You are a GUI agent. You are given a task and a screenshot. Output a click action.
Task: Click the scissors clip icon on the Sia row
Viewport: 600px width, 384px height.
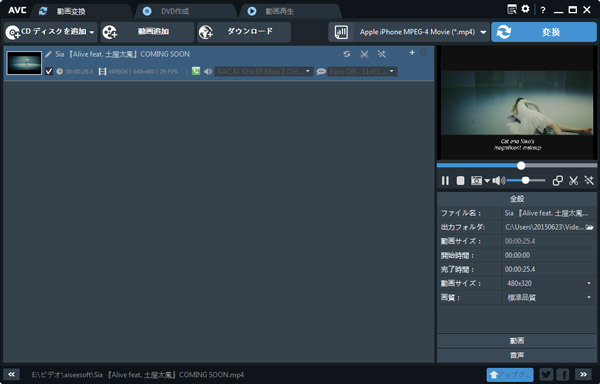364,54
